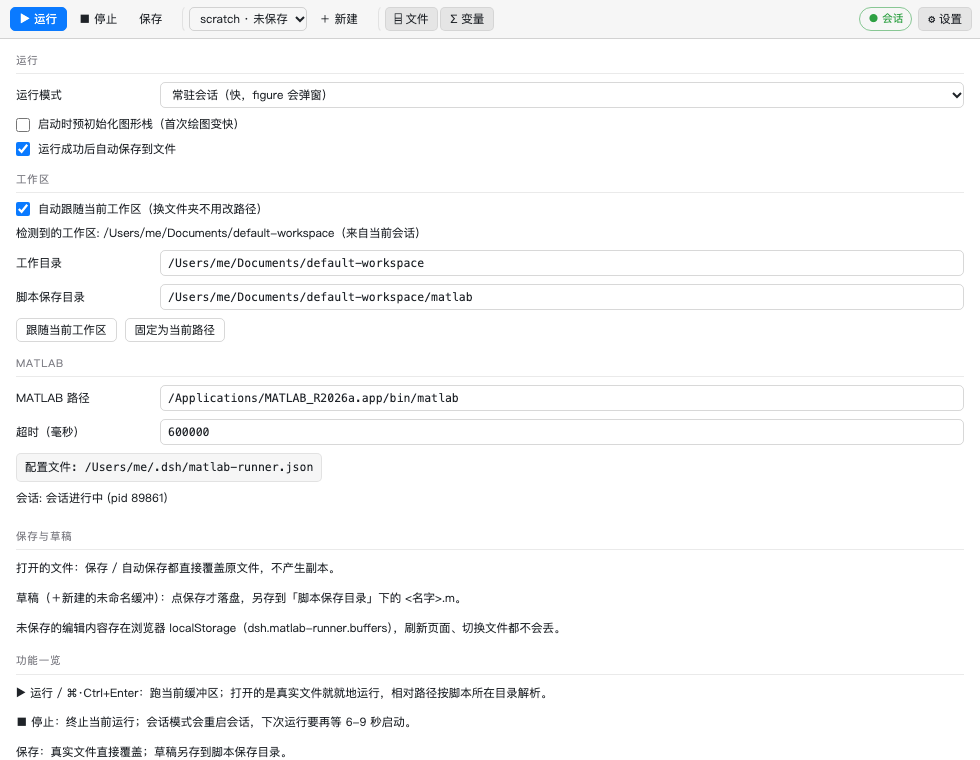Viewport: 980px width, 760px height.
Task: Open the scratch · 未保存 buffer dropdown
Action: (248, 19)
